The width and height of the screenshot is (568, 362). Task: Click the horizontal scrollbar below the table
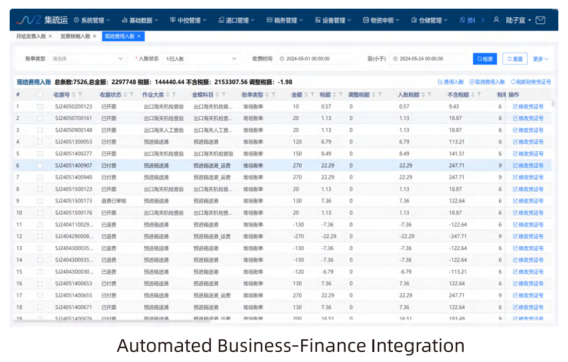pyautogui.click(x=112, y=321)
